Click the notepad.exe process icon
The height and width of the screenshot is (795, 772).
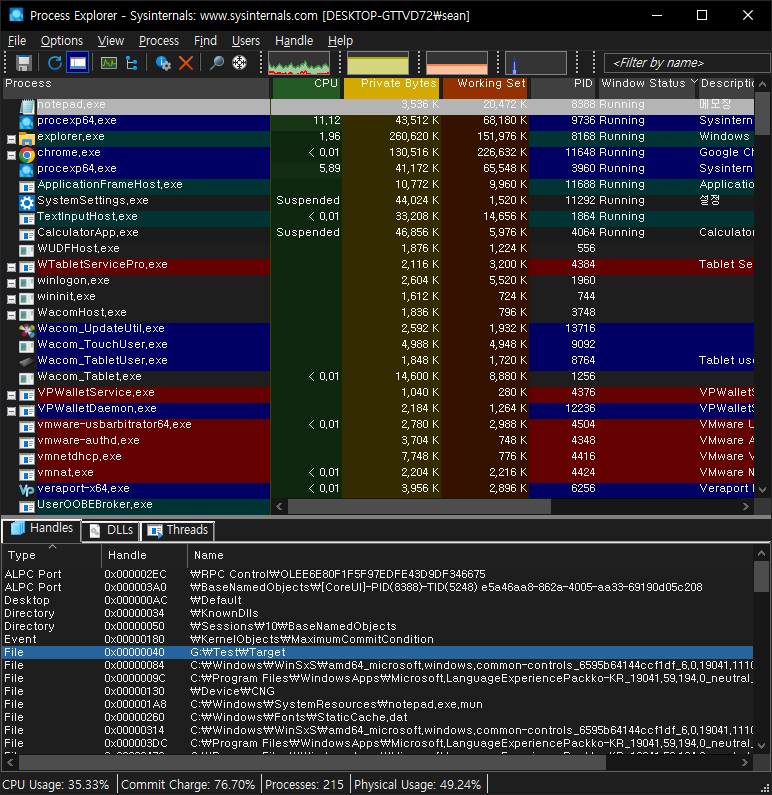(x=27, y=105)
